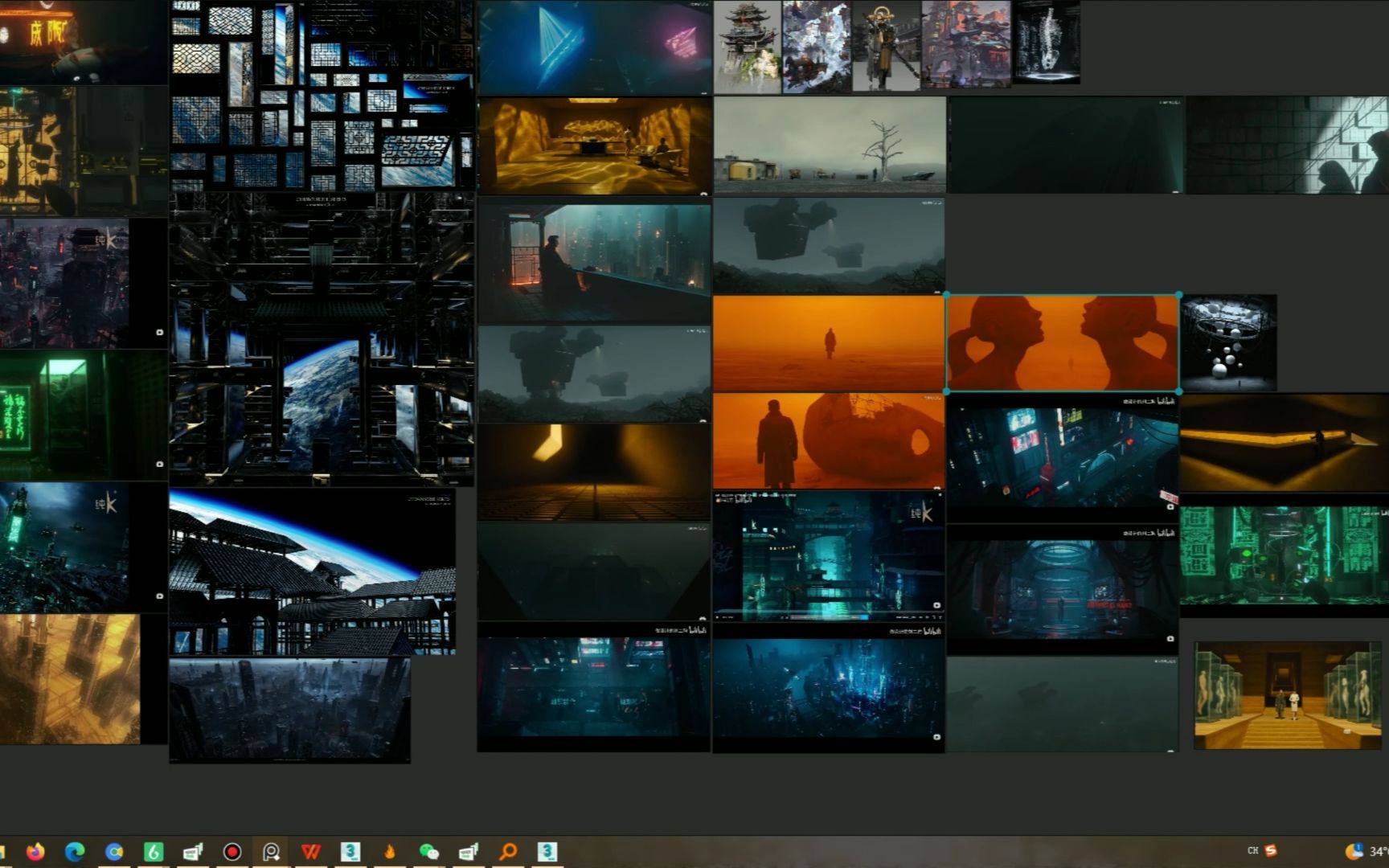Select the dark amber room with light beam
The width and height of the screenshot is (1389, 868).
pyautogui.click(x=595, y=473)
